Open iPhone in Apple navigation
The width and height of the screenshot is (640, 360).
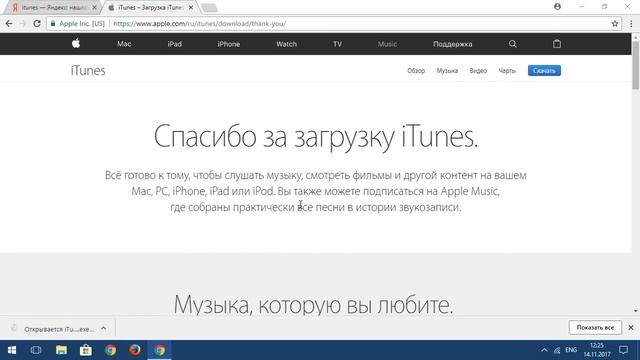click(x=229, y=44)
